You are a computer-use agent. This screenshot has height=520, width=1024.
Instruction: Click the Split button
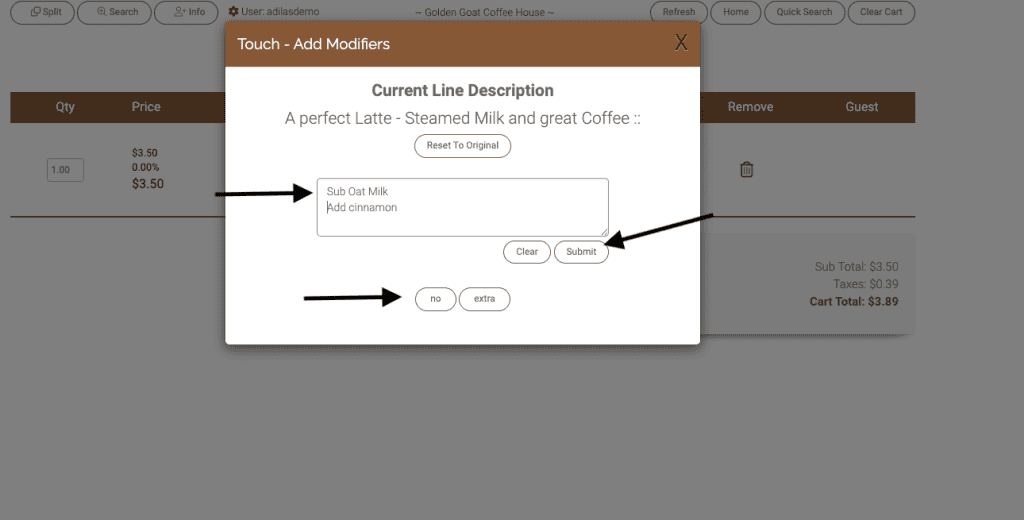[42, 12]
